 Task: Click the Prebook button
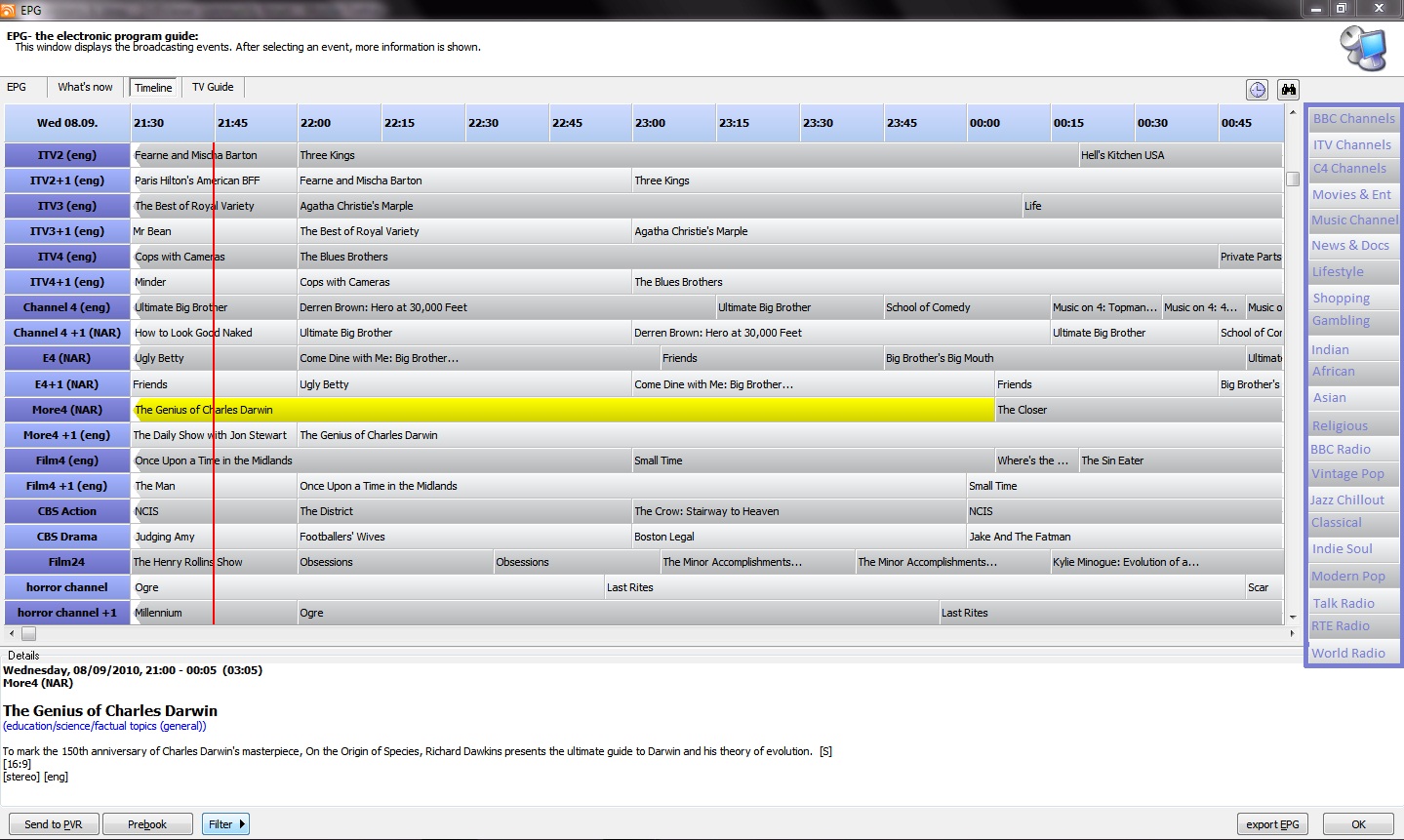pos(147,824)
